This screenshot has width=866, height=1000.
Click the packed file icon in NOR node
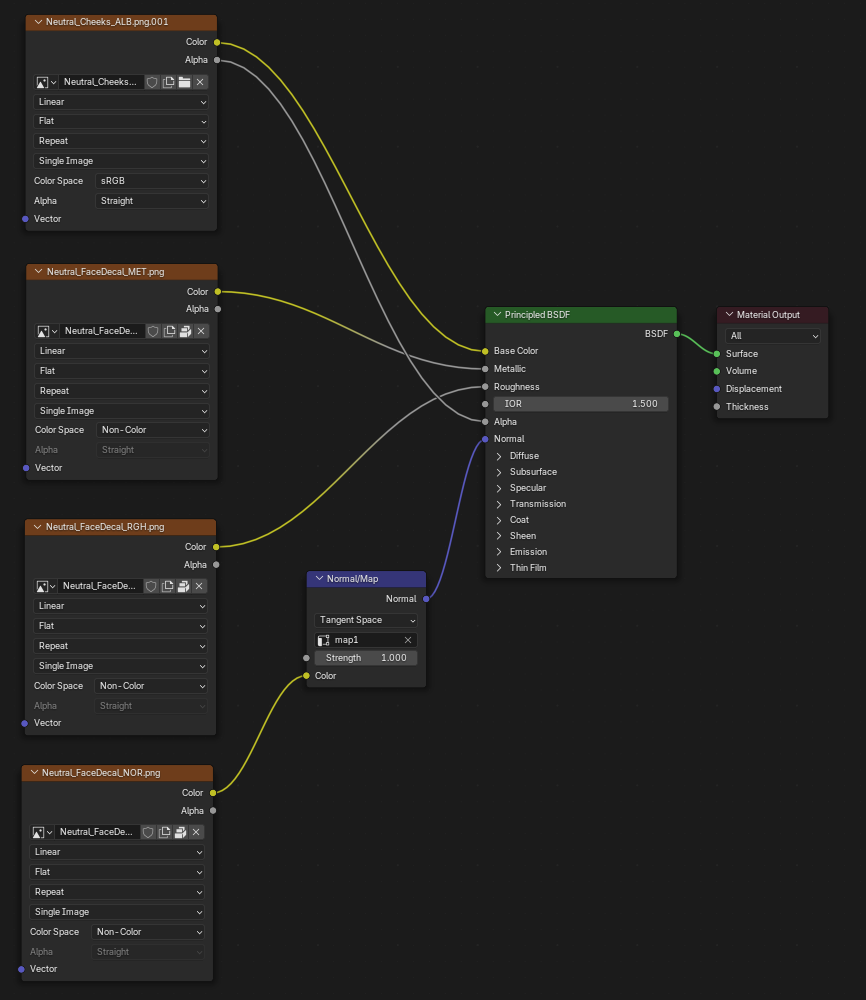click(180, 832)
